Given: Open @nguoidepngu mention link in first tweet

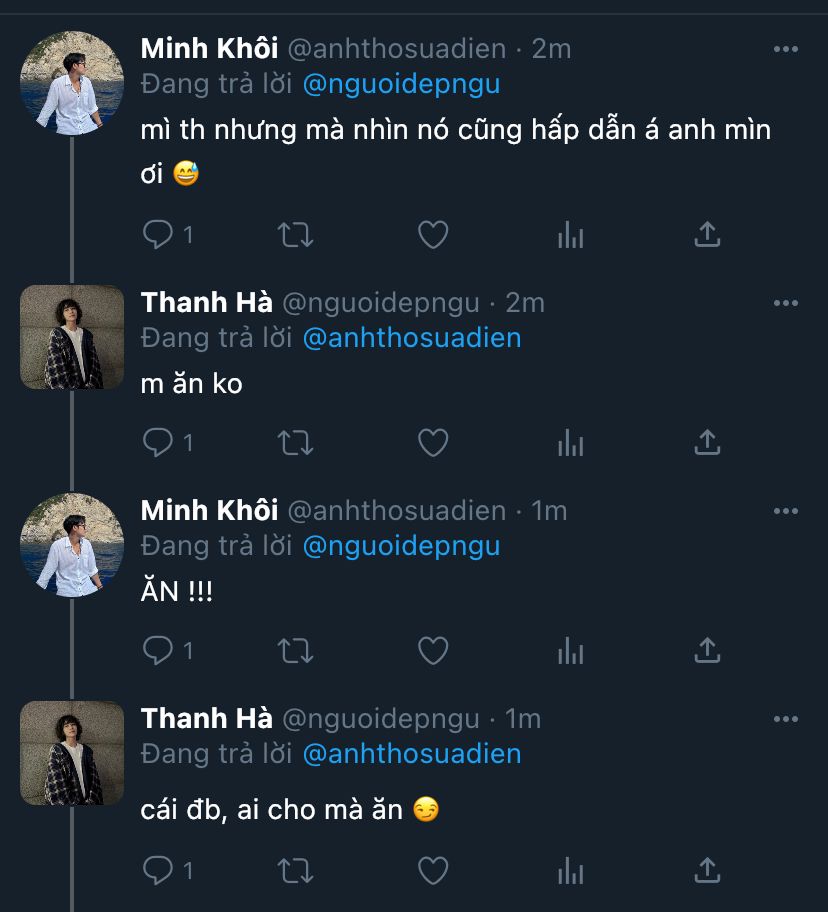Looking at the screenshot, I should tap(401, 84).
